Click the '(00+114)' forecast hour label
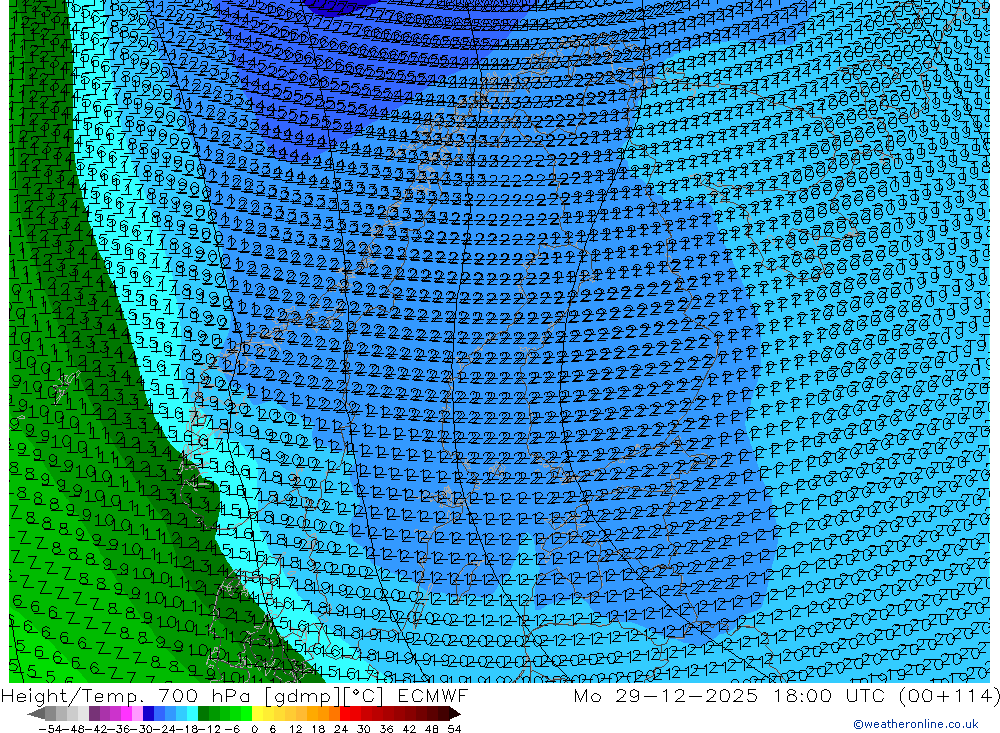 click(947, 695)
